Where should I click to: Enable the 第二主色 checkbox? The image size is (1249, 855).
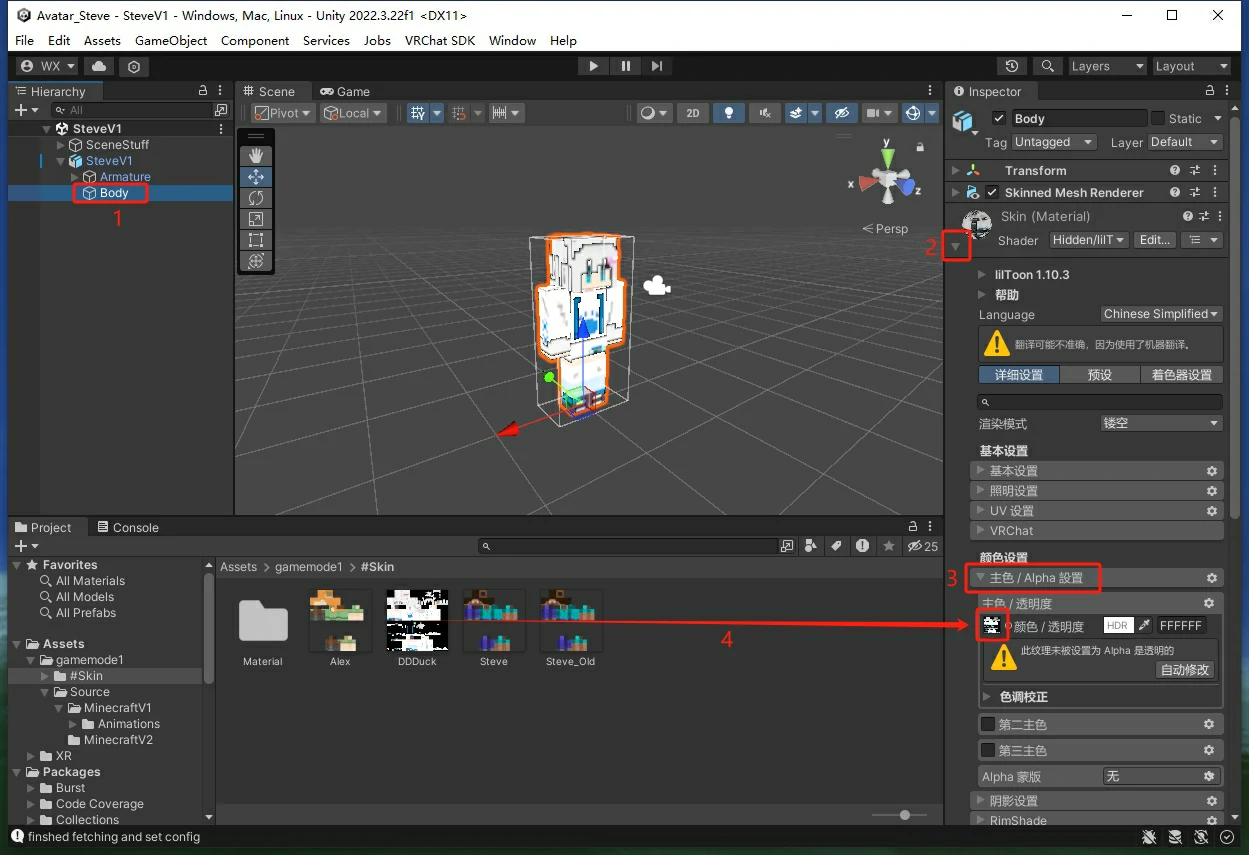(x=988, y=724)
